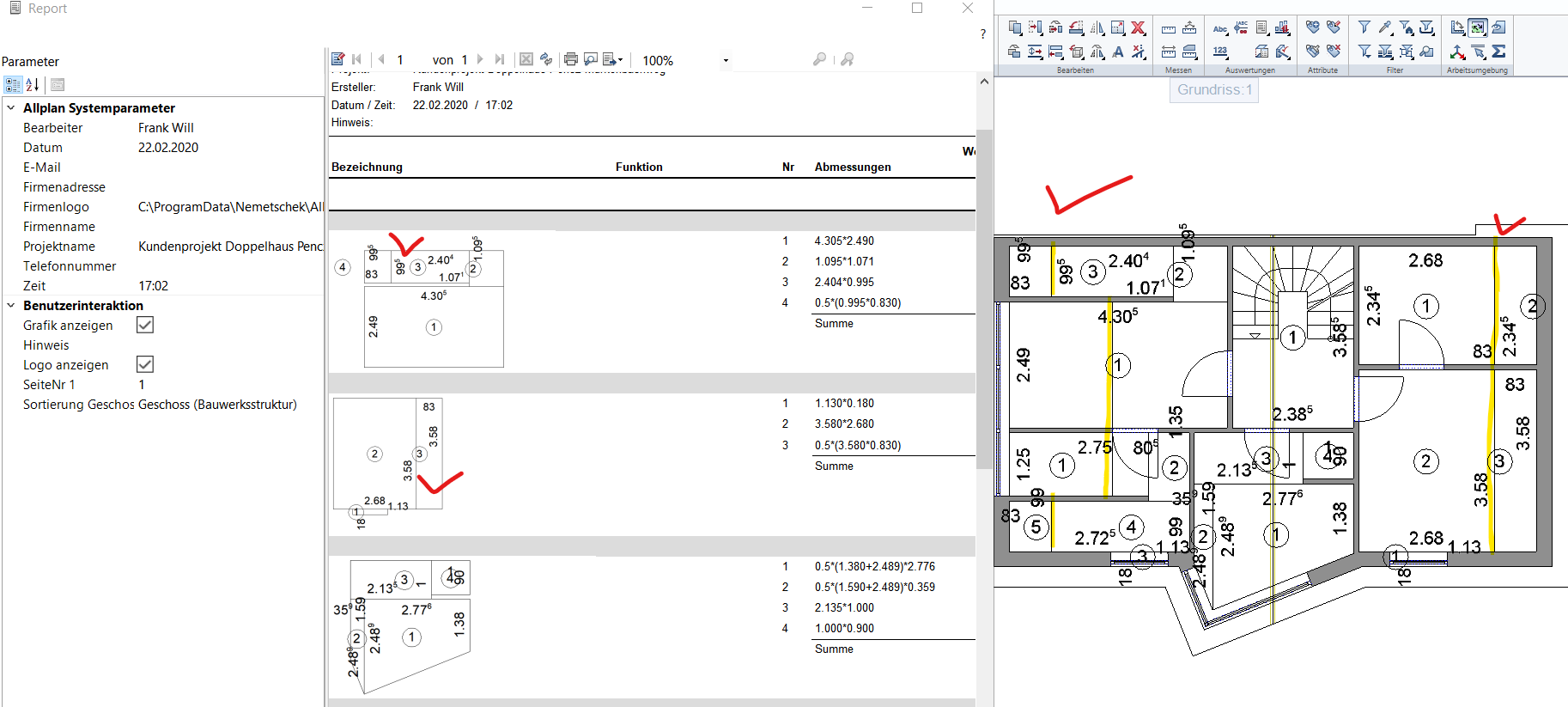Uncheck Grafik anzeigen checkbox
This screenshot has height=707, width=1568.
pyautogui.click(x=145, y=325)
